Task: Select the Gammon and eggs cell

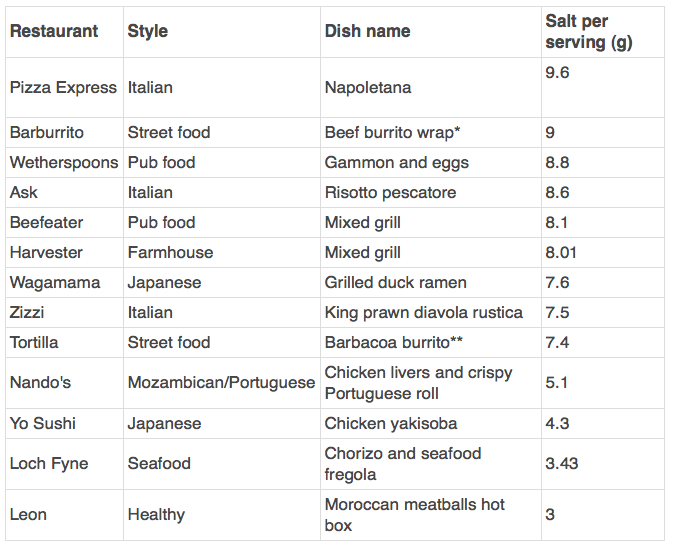Action: click(x=431, y=163)
